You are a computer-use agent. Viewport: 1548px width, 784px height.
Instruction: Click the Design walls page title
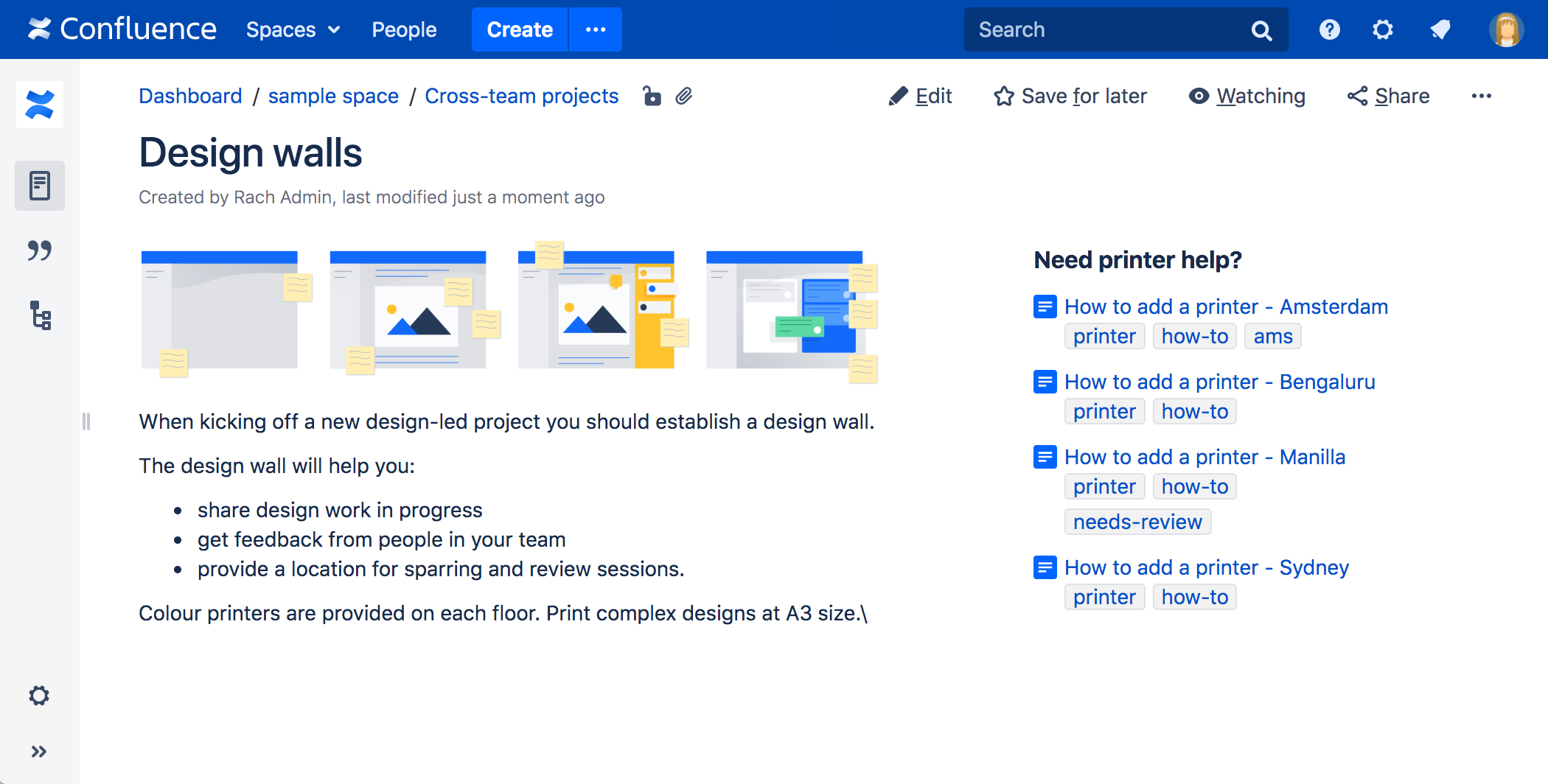click(251, 153)
